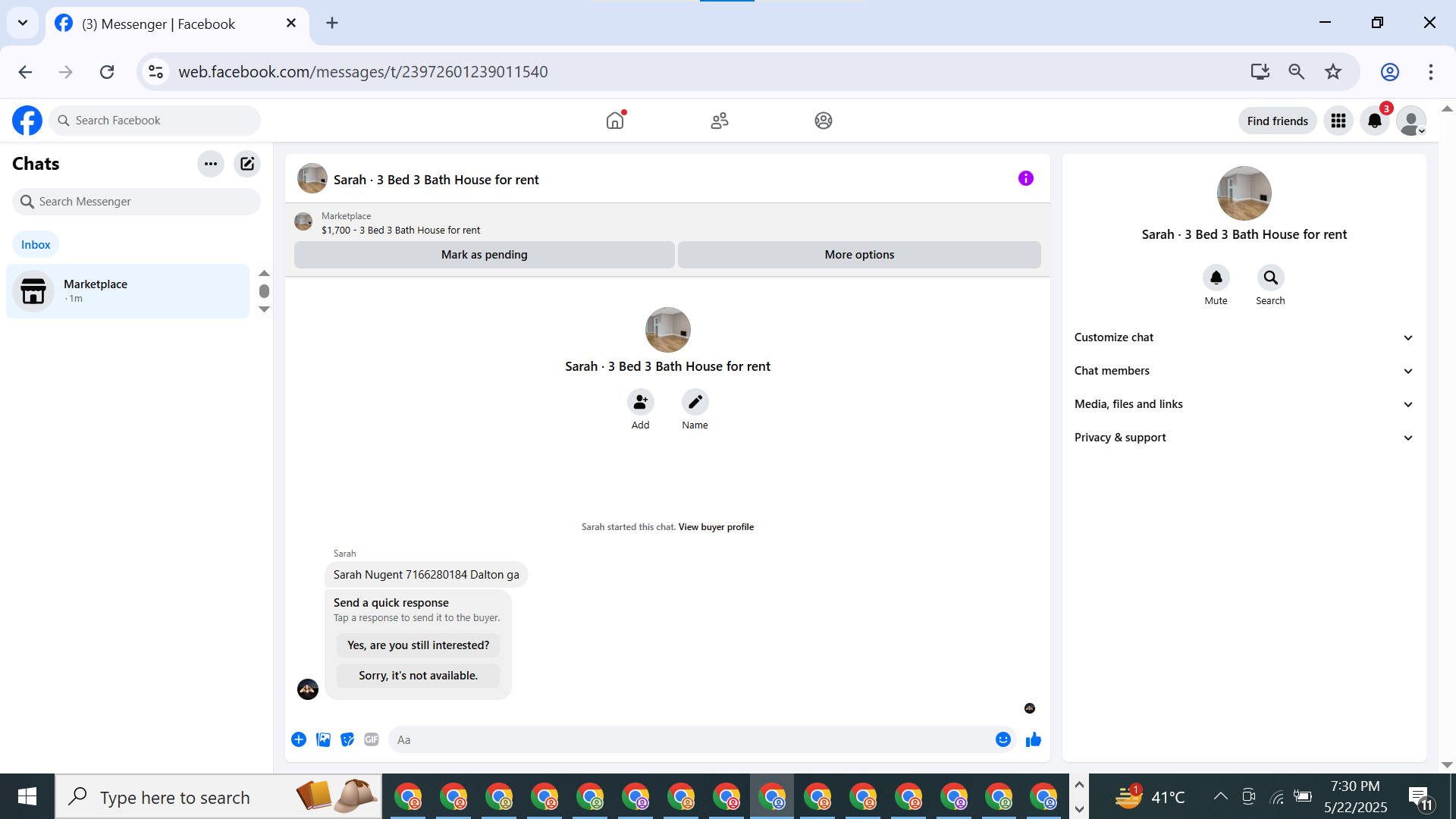1456x819 pixels.
Task: Open the Groups icon in top navigation
Action: click(x=824, y=121)
